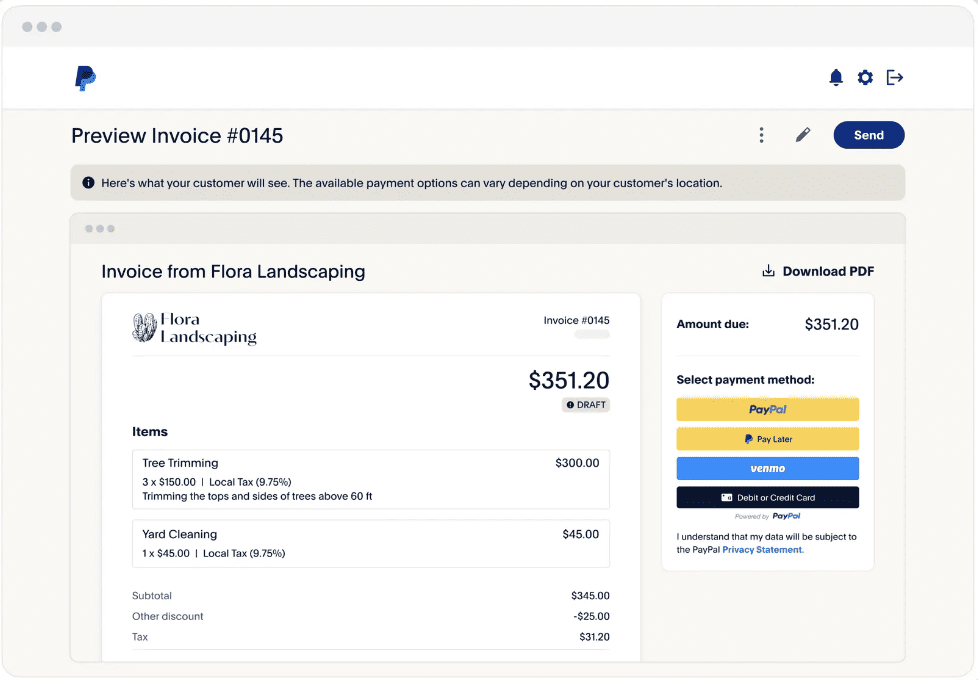
Task: Open settings gear icon
Action: pos(865,77)
